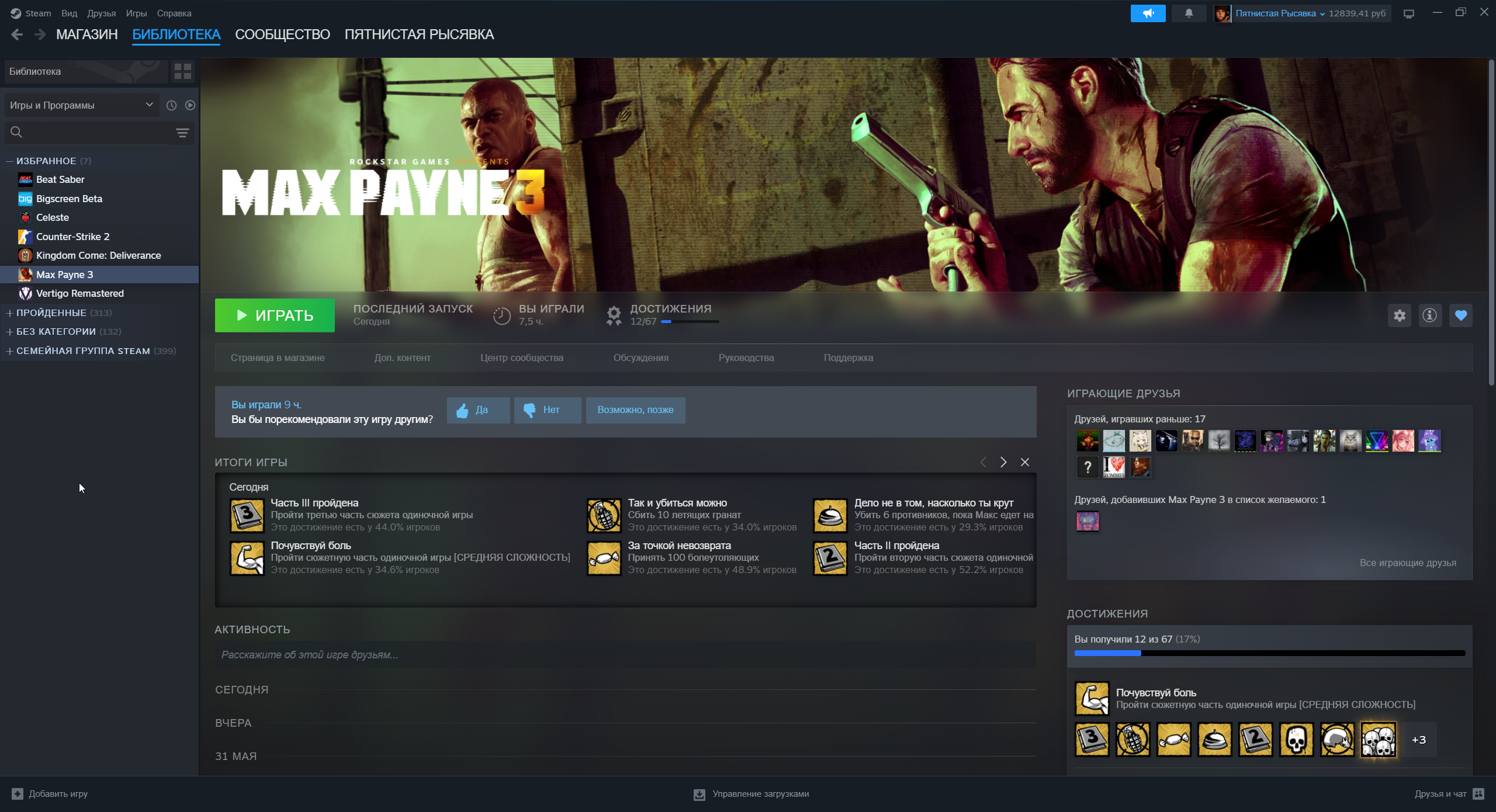Open the ПЯТНИСТАЯ РЫСЯВКА profile tab
This screenshot has height=812, width=1496.
pyautogui.click(x=419, y=34)
